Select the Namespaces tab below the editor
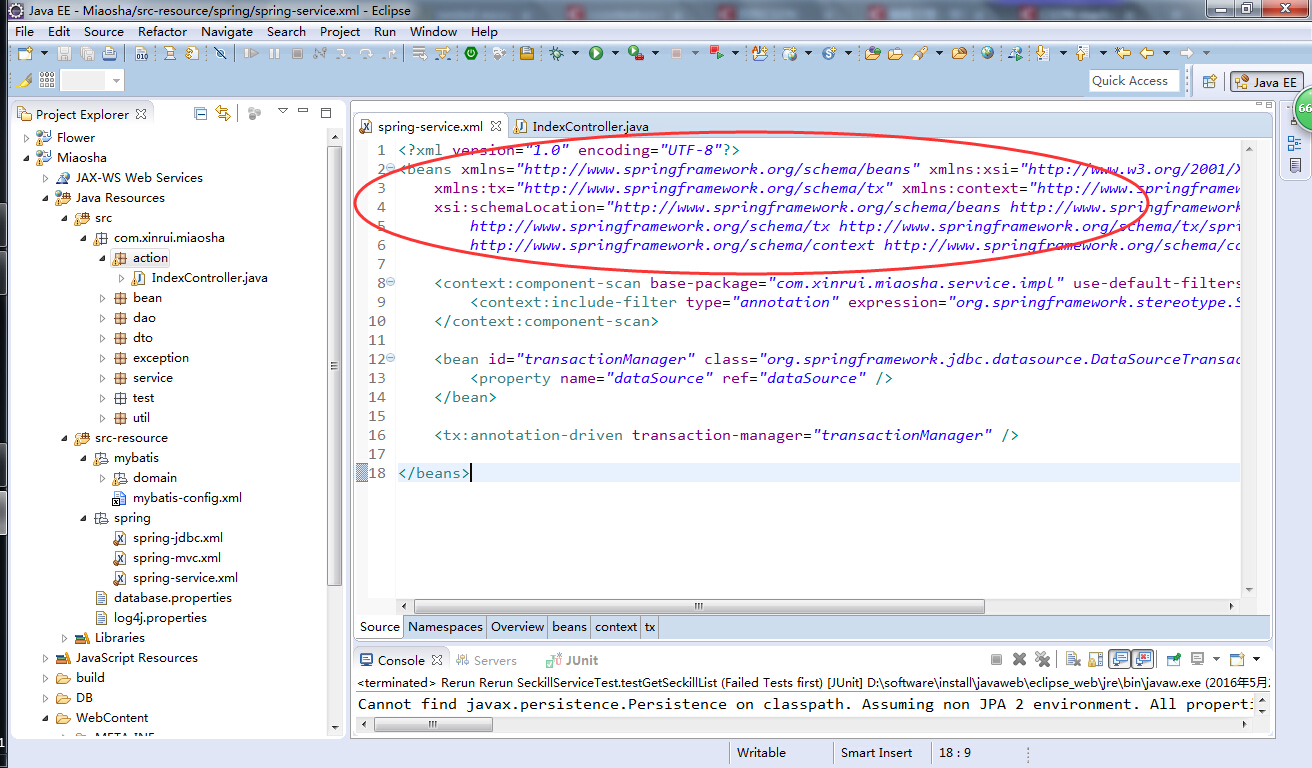1312x768 pixels. click(x=444, y=627)
